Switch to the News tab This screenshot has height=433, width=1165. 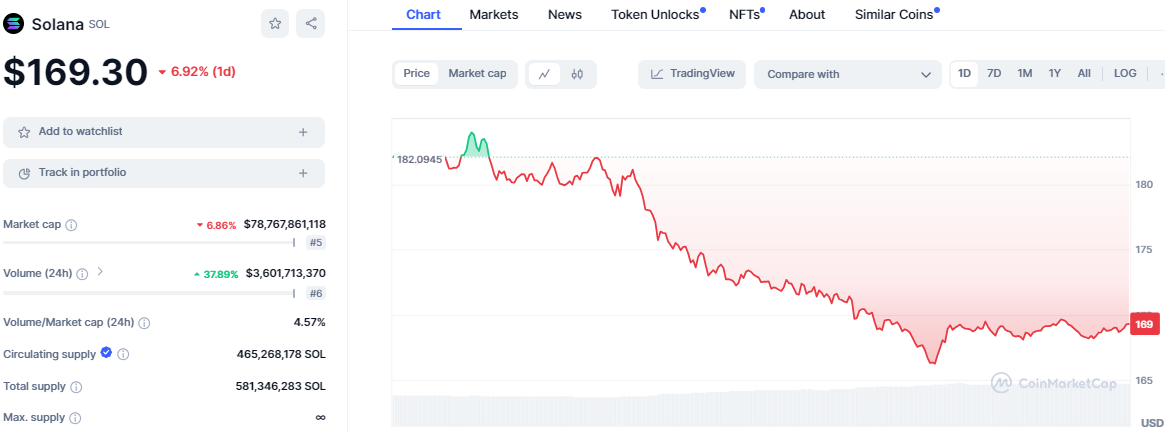[x=565, y=14]
